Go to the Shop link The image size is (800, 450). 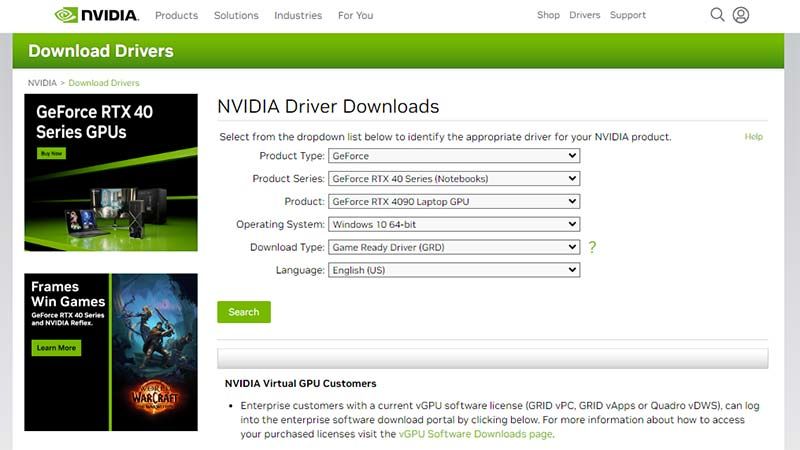click(548, 15)
